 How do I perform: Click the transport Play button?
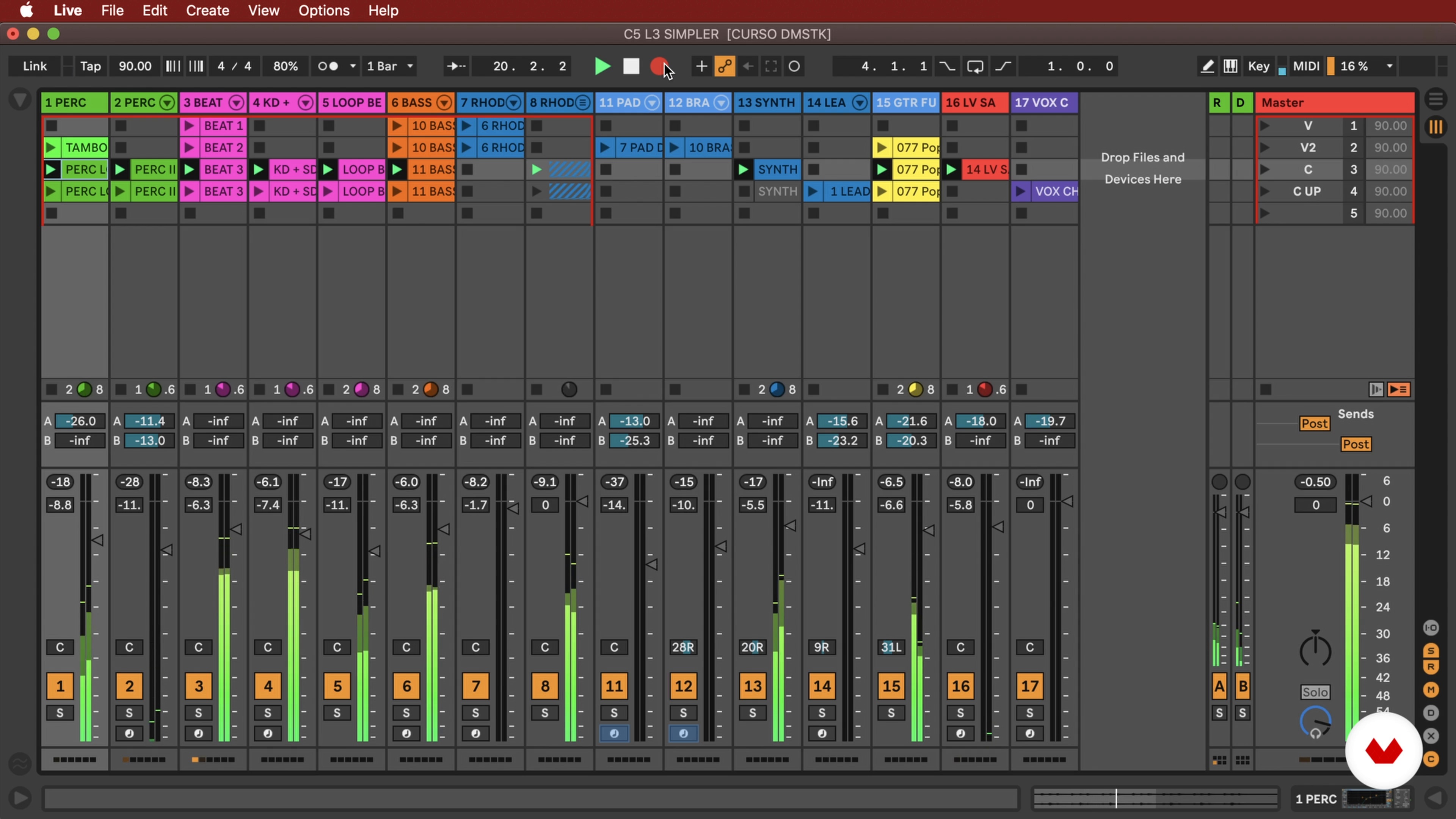pyautogui.click(x=602, y=66)
